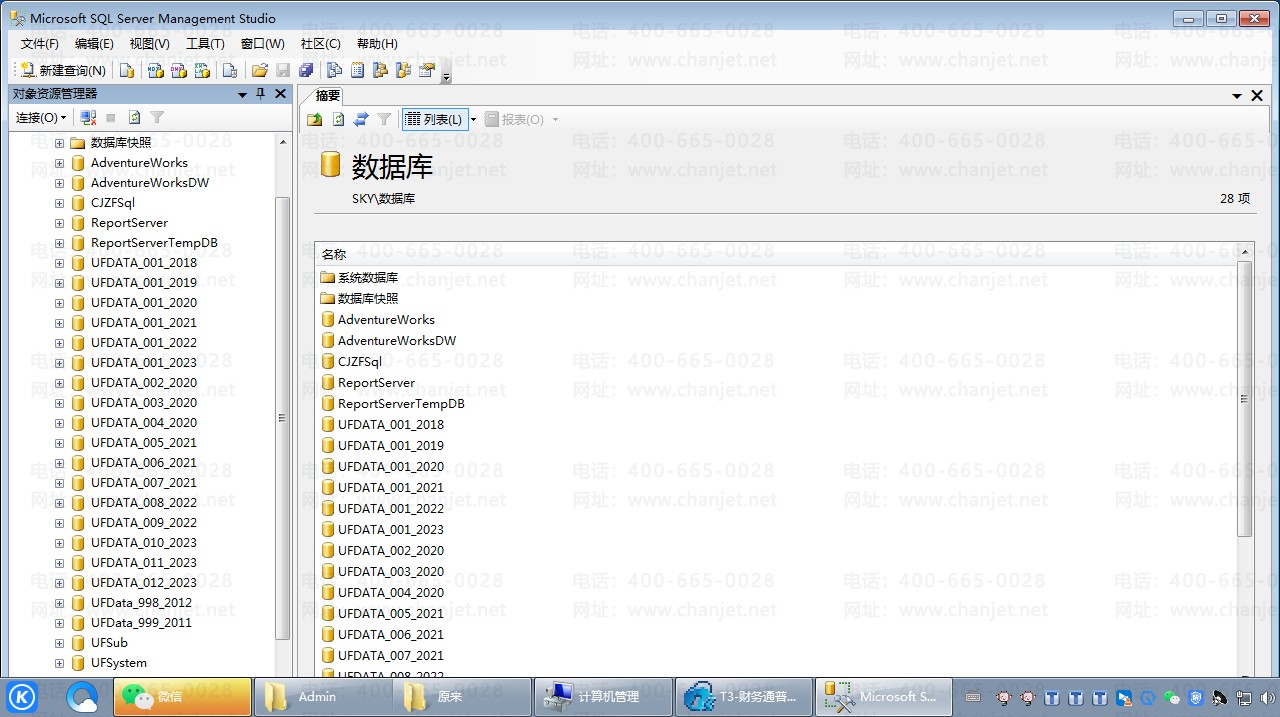Image resolution: width=1280 pixels, height=717 pixels.
Task: Switch to the 计算机管理 taskbar window
Action: coord(603,697)
